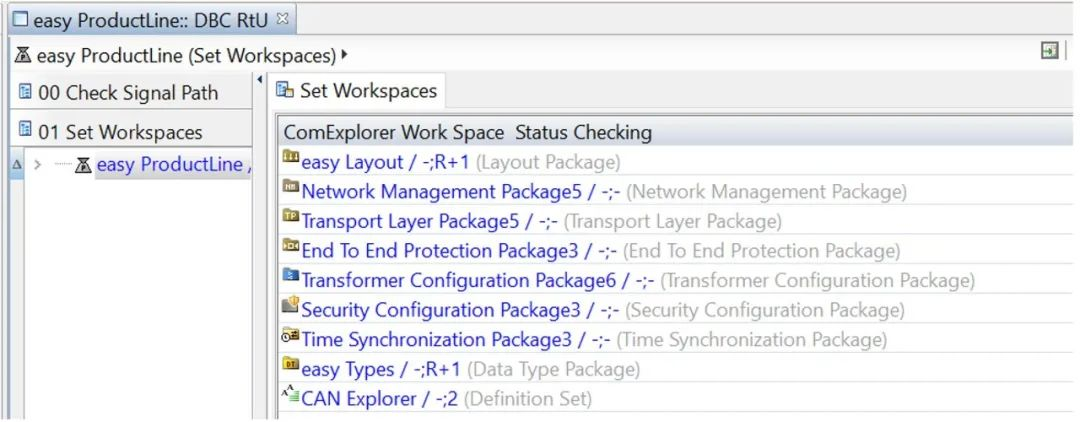This screenshot has width=1080, height=422.
Task: Click the Network Management Package5 icon
Action: pyautogui.click(x=291, y=187)
